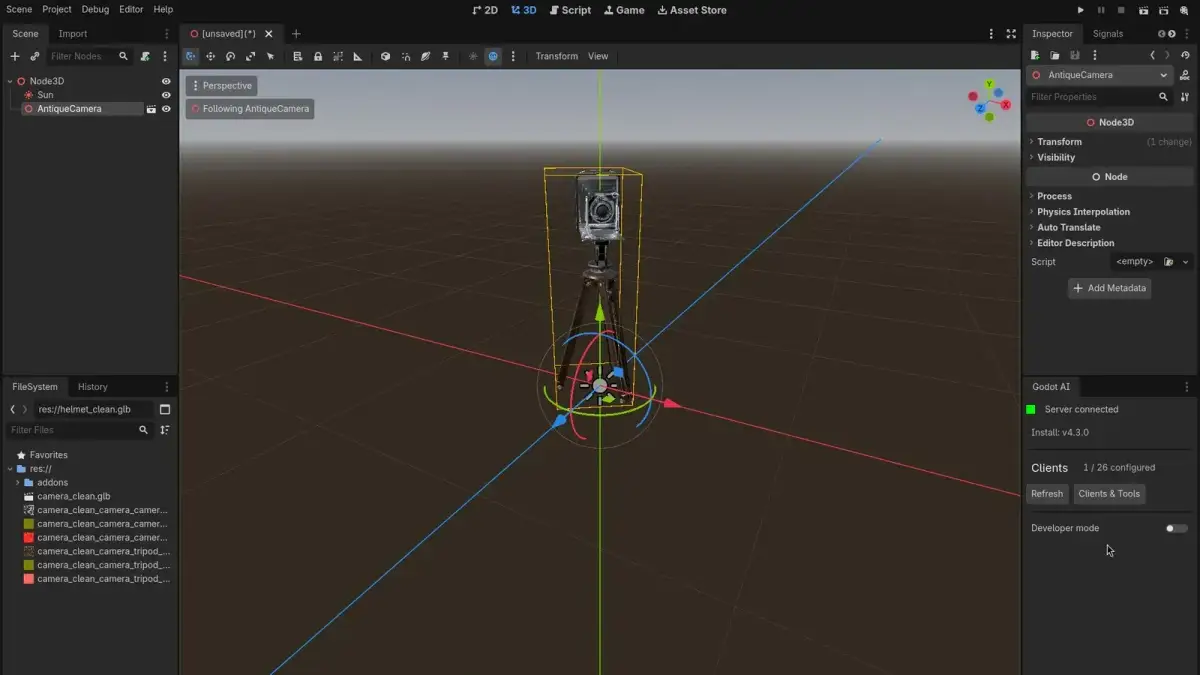Viewport: 1200px width, 675px height.
Task: Click the Refresh clients button
Action: pyautogui.click(x=1047, y=494)
